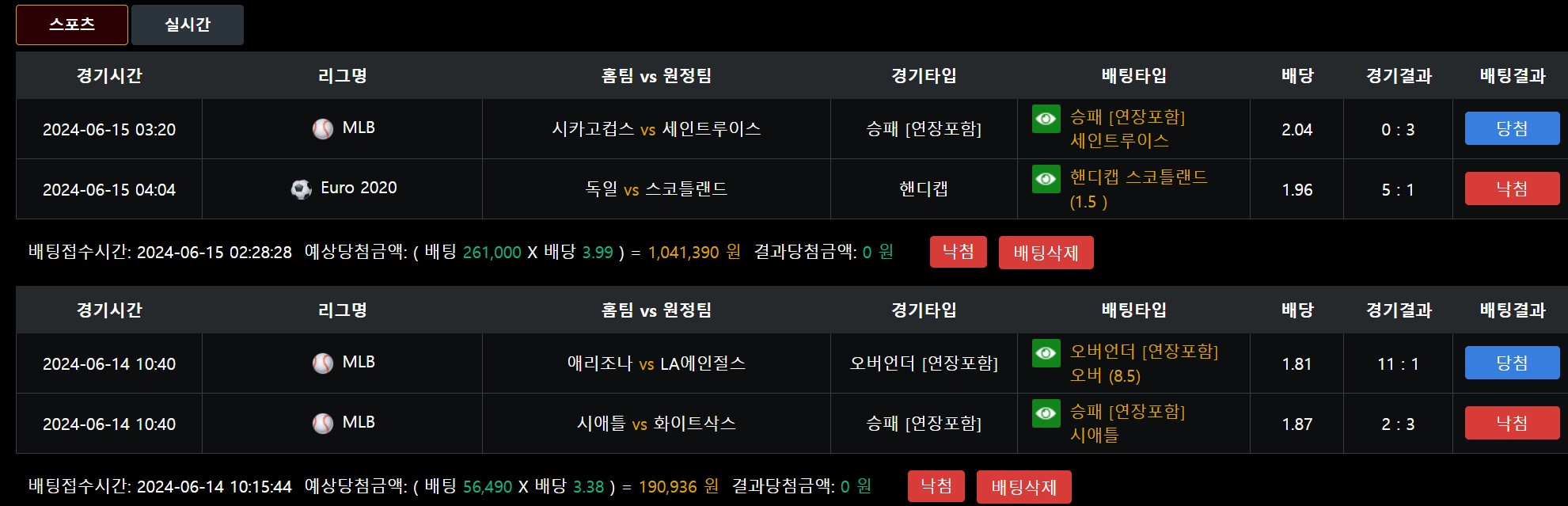Viewport: 1568px width, 506px height.
Task: Click the red 낙첨 badge for 시애틀 game
Action: (x=1512, y=423)
